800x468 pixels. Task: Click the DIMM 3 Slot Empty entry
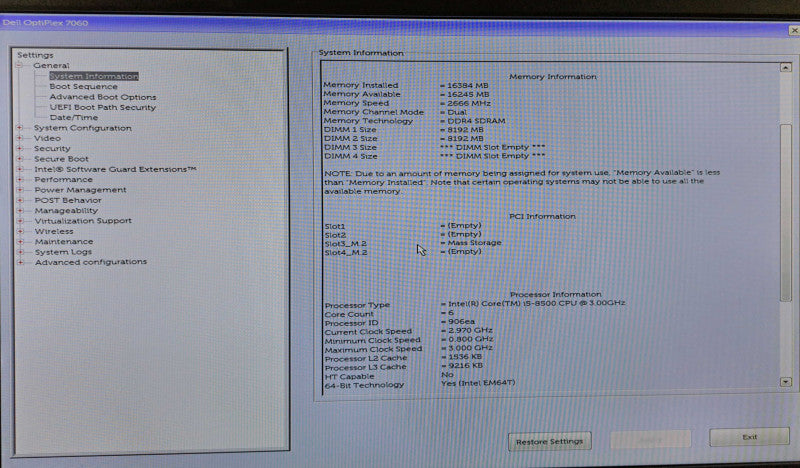[492, 147]
